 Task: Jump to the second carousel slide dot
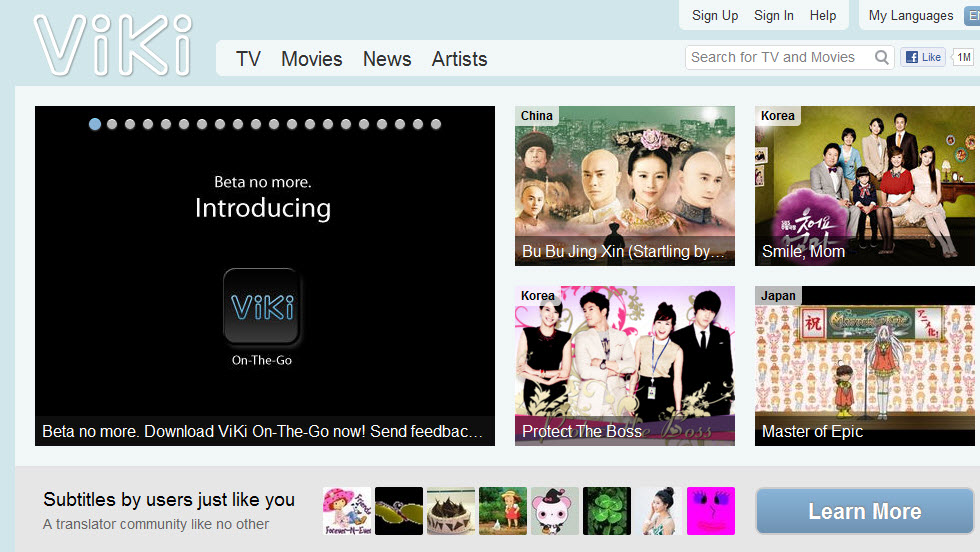(113, 124)
